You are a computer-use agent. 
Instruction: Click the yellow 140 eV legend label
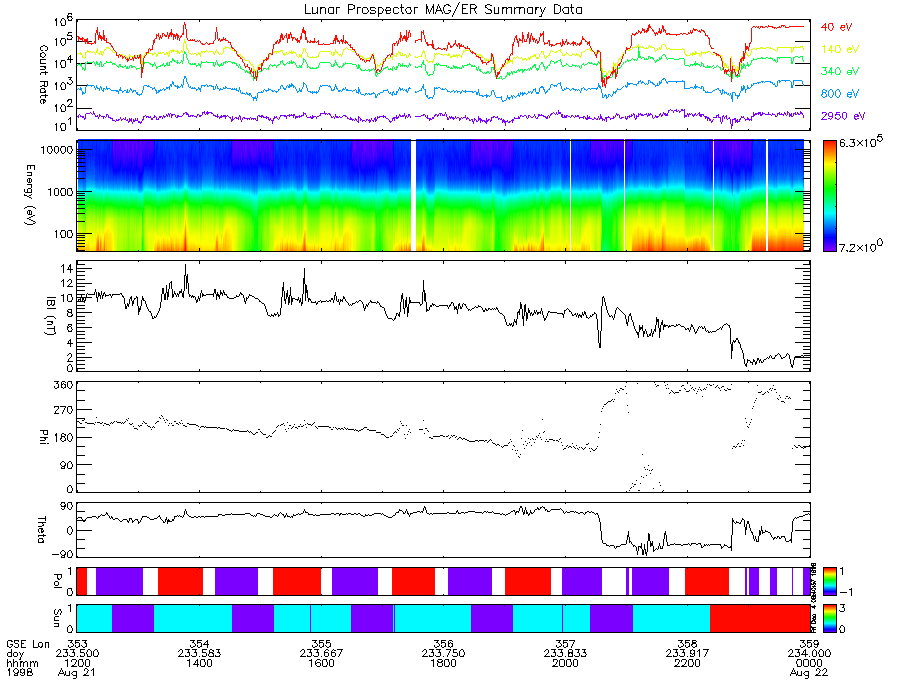pyautogui.click(x=840, y=49)
